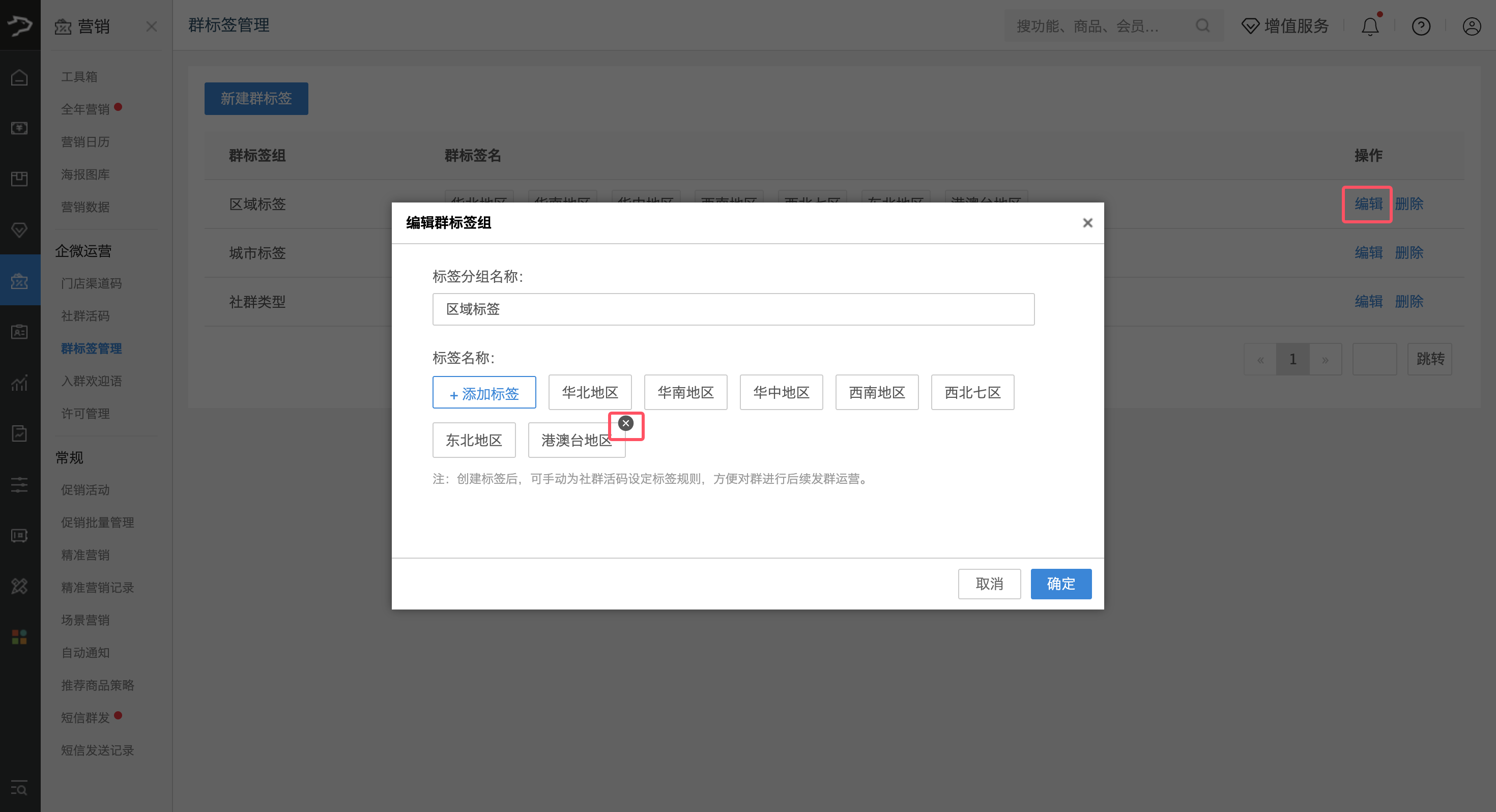Open the colorful apps grid icon

coord(20,637)
